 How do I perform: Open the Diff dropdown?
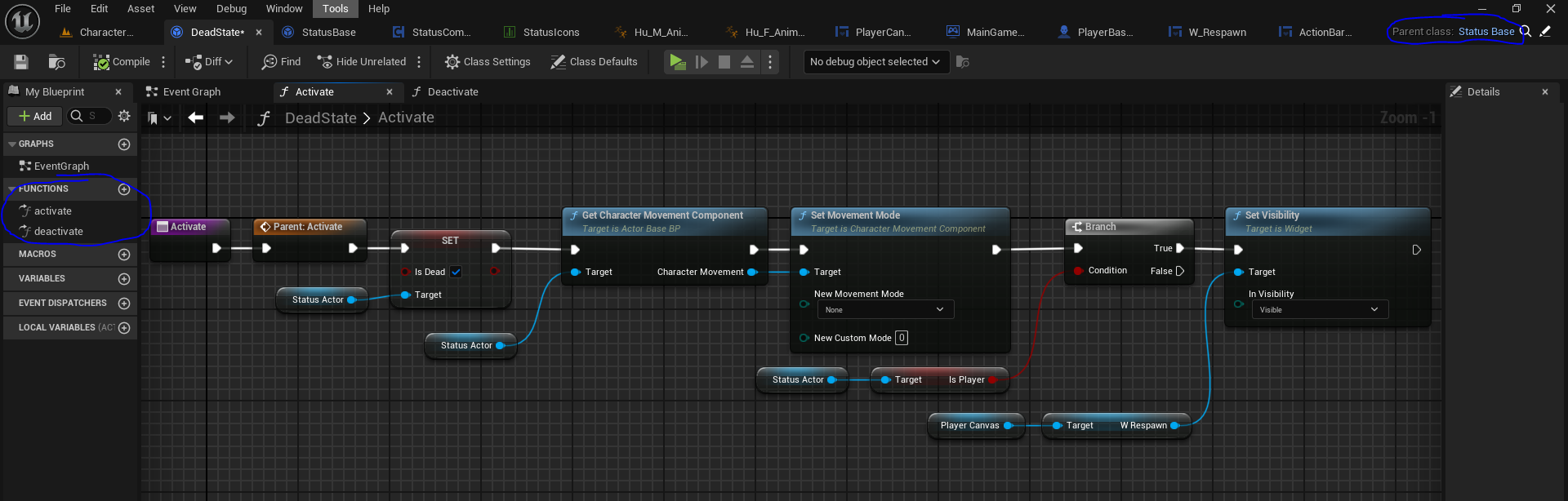[x=209, y=62]
